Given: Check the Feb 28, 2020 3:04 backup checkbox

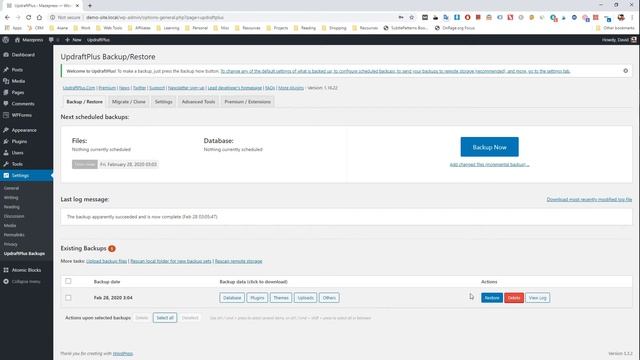Looking at the screenshot, I should (68, 298).
